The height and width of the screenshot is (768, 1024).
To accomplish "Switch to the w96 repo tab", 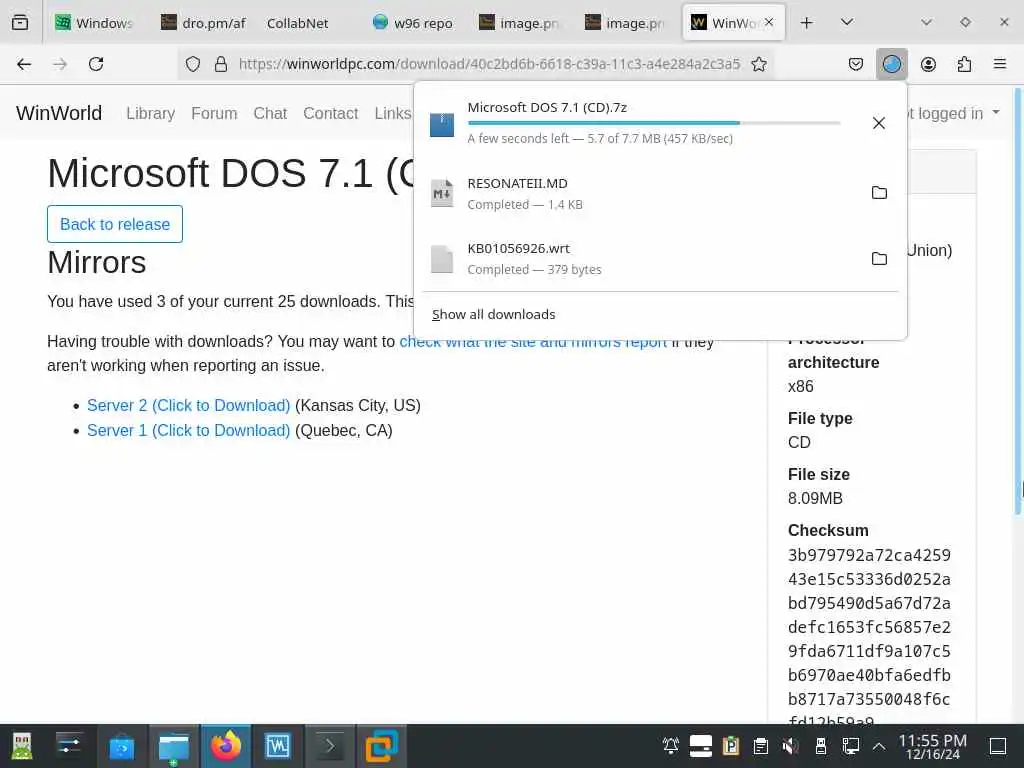I will click(413, 23).
